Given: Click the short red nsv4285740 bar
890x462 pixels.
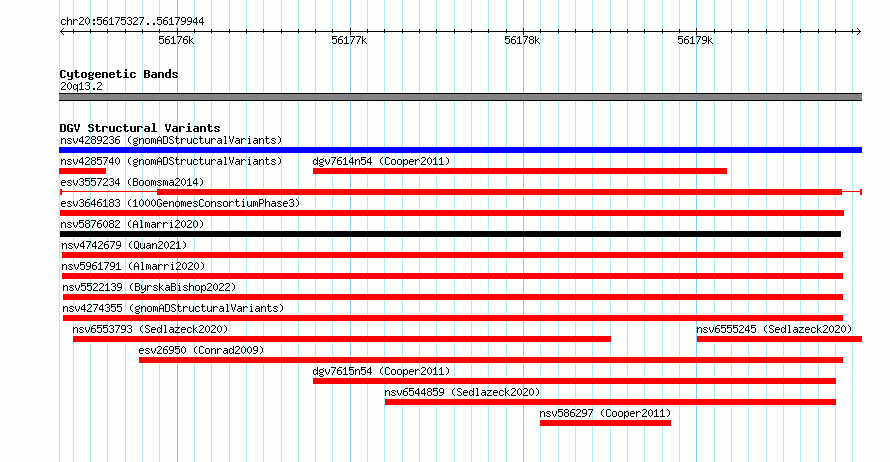Looking at the screenshot, I should 82,171.
